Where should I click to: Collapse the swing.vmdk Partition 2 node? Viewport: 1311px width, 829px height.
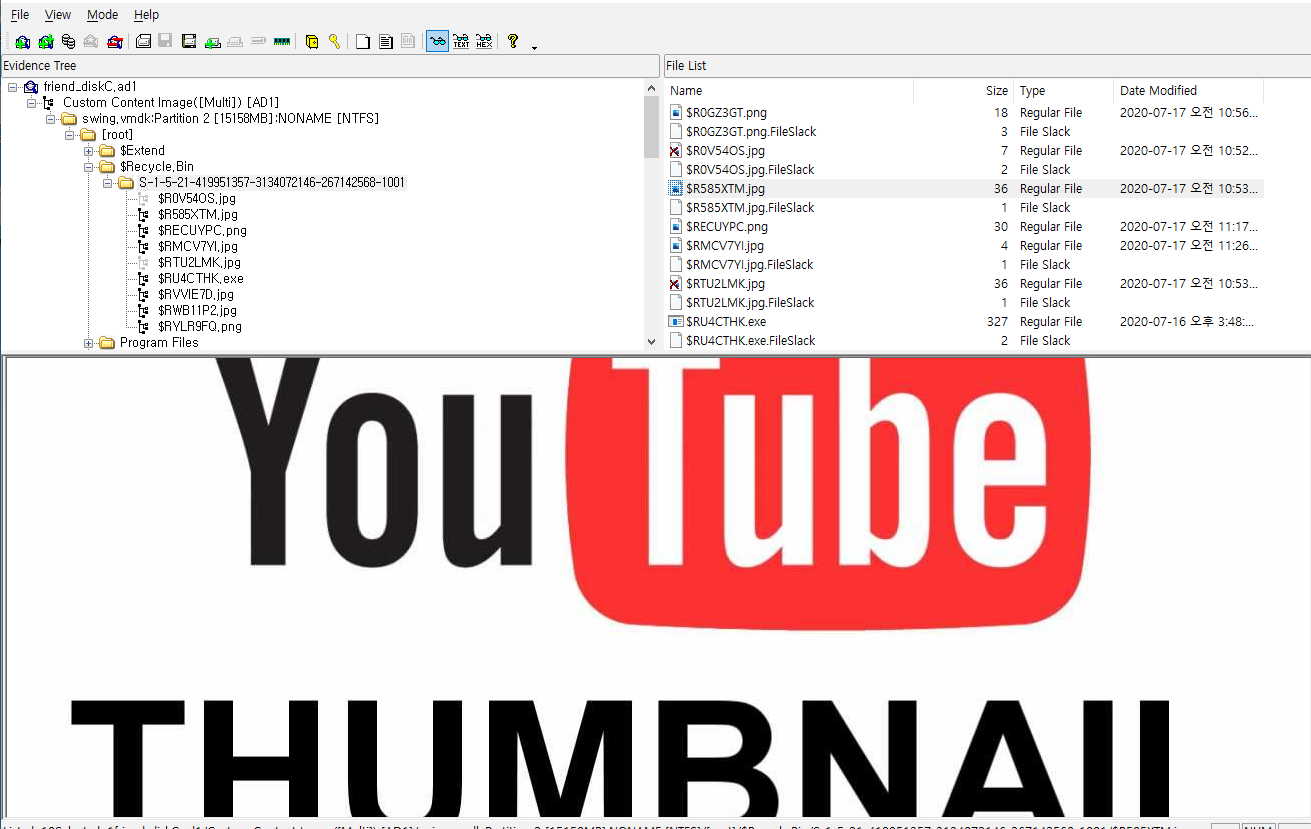pyautogui.click(x=50, y=119)
